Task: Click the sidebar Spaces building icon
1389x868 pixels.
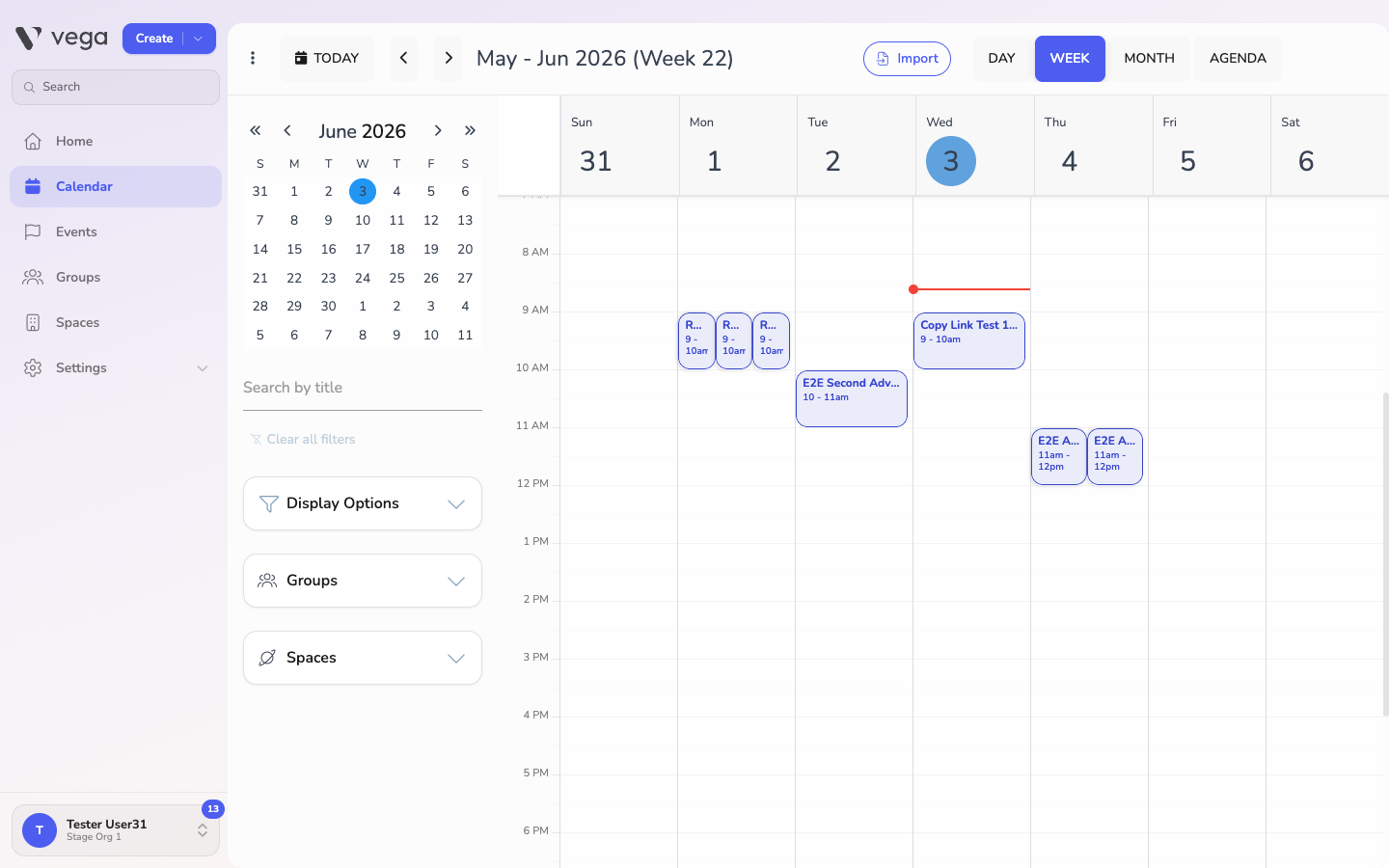Action: tap(33, 322)
